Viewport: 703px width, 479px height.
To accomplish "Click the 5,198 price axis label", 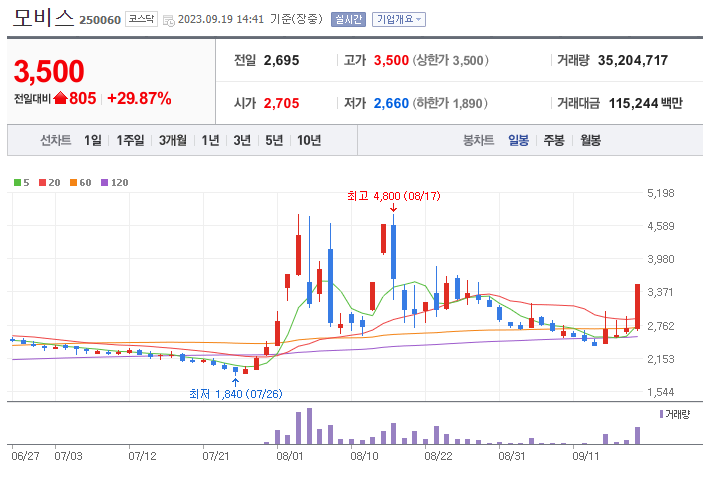I will [x=660, y=193].
